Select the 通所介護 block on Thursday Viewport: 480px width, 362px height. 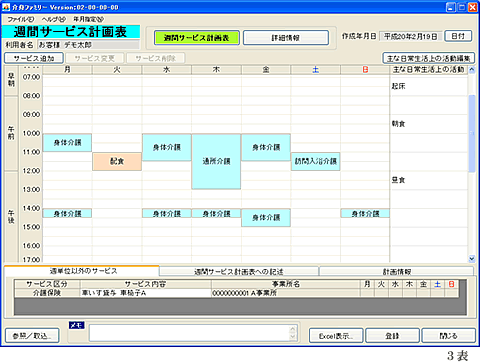216,162
